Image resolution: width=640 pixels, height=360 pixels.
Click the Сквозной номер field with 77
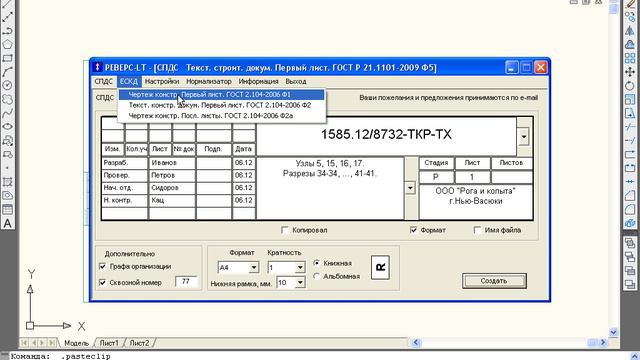(x=186, y=282)
